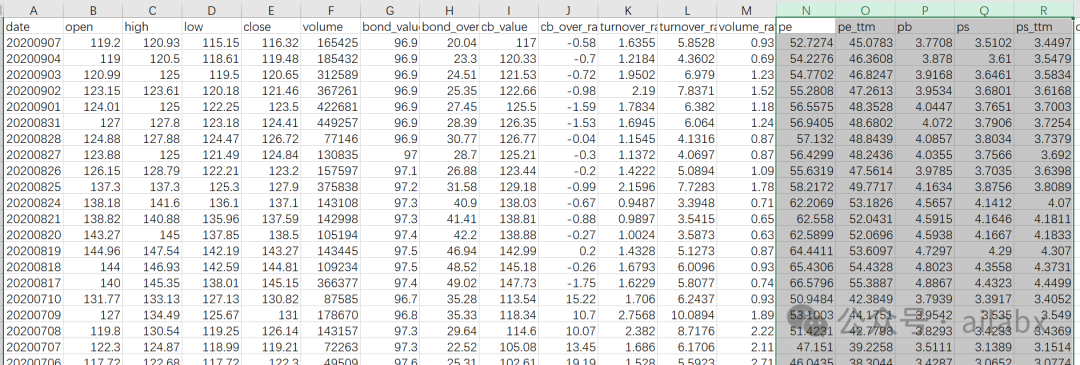Click cb_over_rate value 15.22
Screen dimensions: 1080x365
pos(568,299)
